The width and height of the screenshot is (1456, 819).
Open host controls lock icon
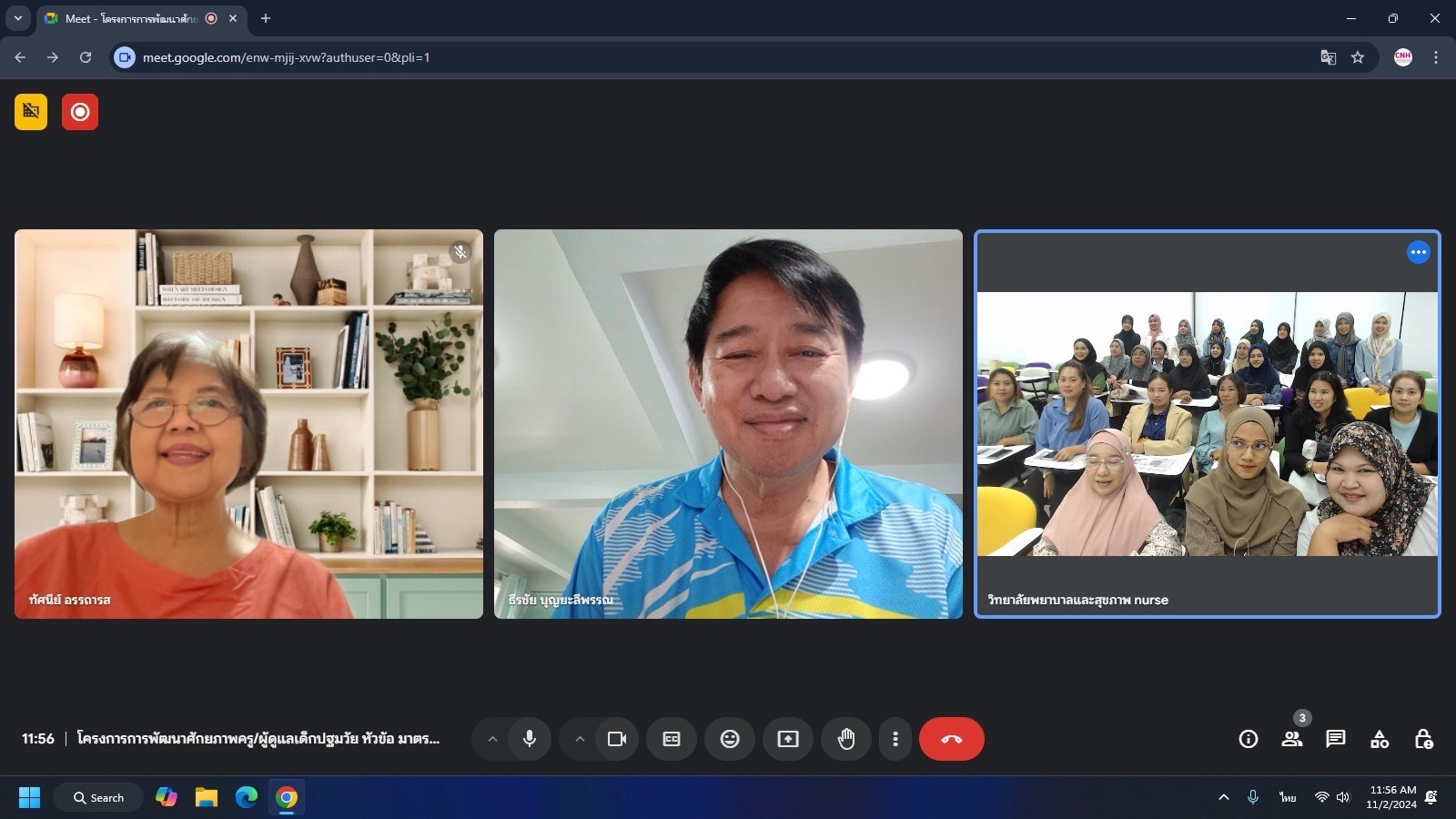1423,739
